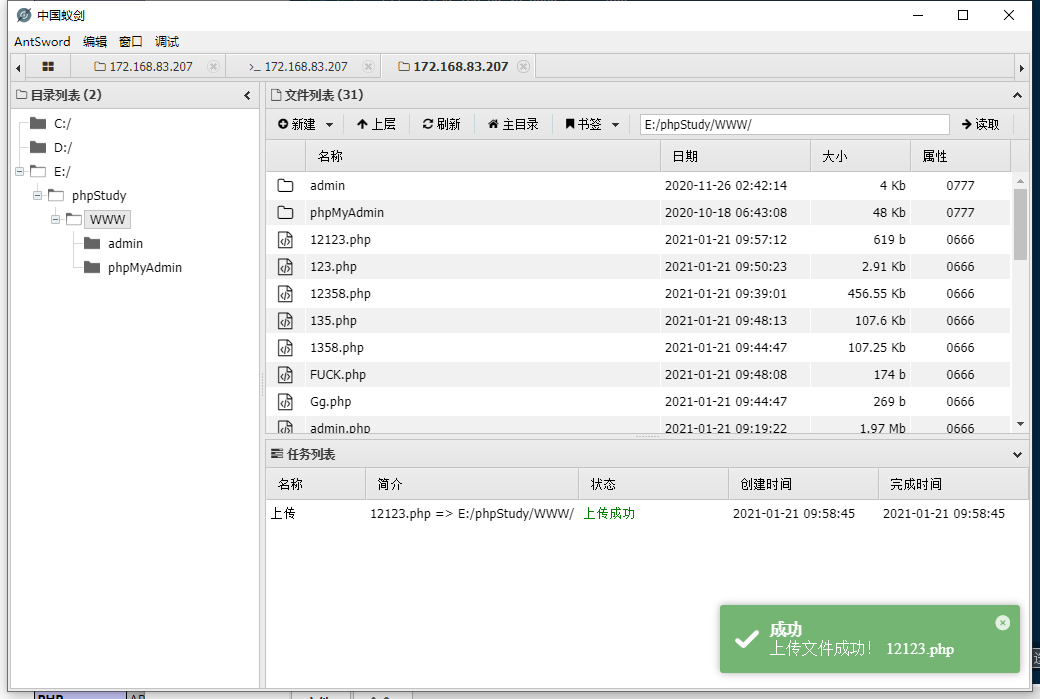Collapse the WWW tree node

56,220
